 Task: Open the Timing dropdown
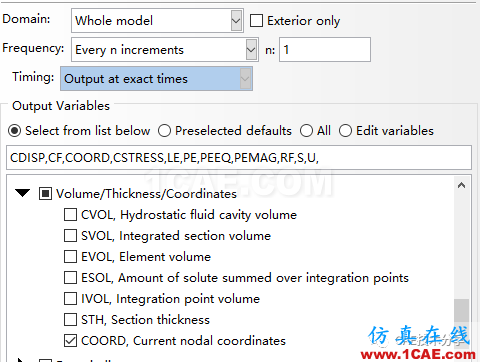(156, 79)
